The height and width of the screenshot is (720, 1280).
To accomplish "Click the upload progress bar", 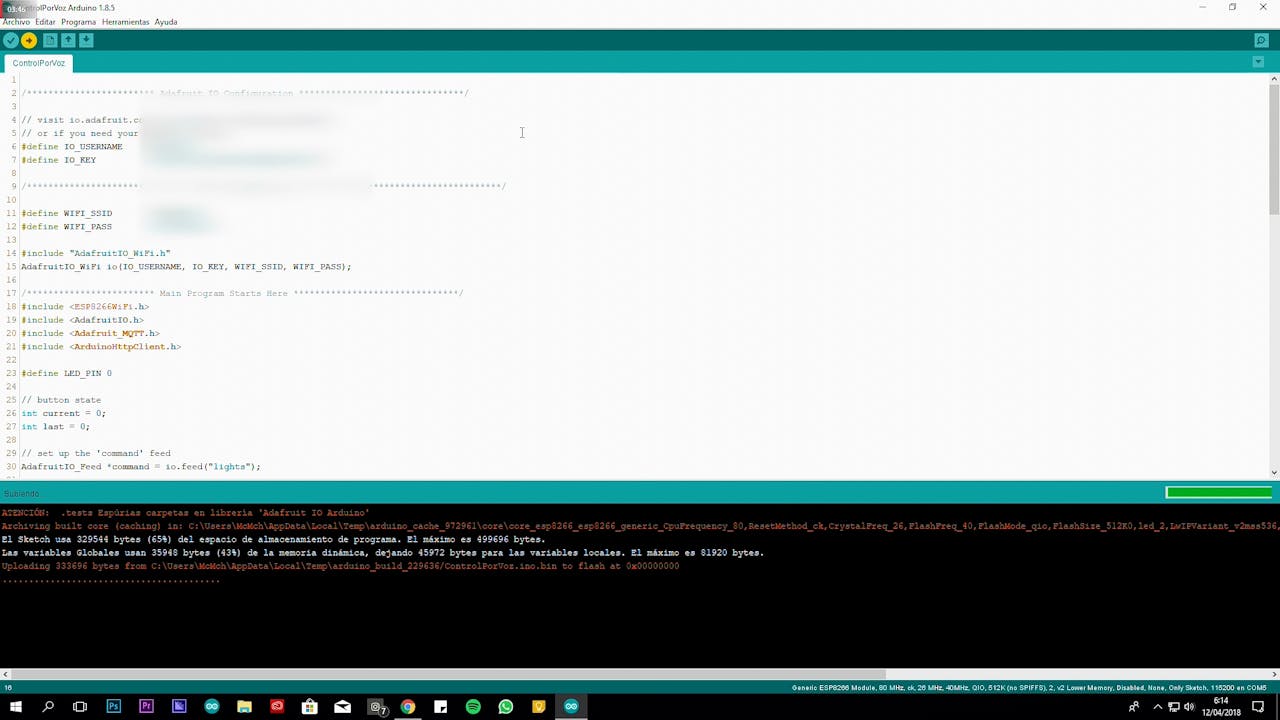I will [1218, 492].
